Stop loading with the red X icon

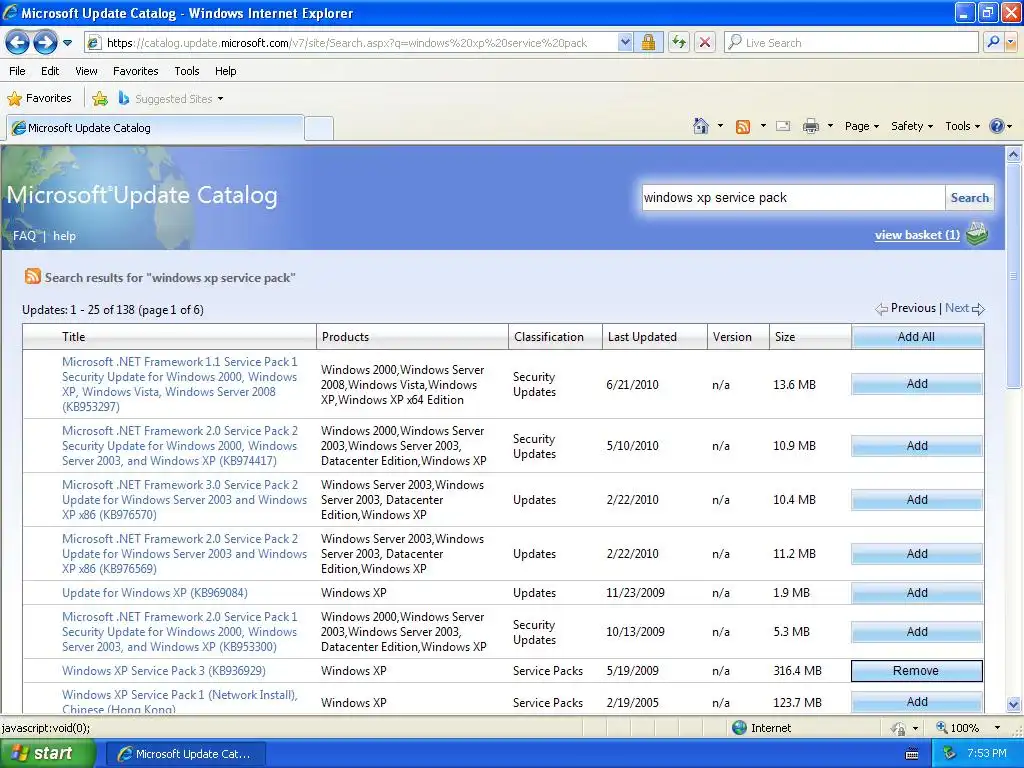click(x=705, y=43)
